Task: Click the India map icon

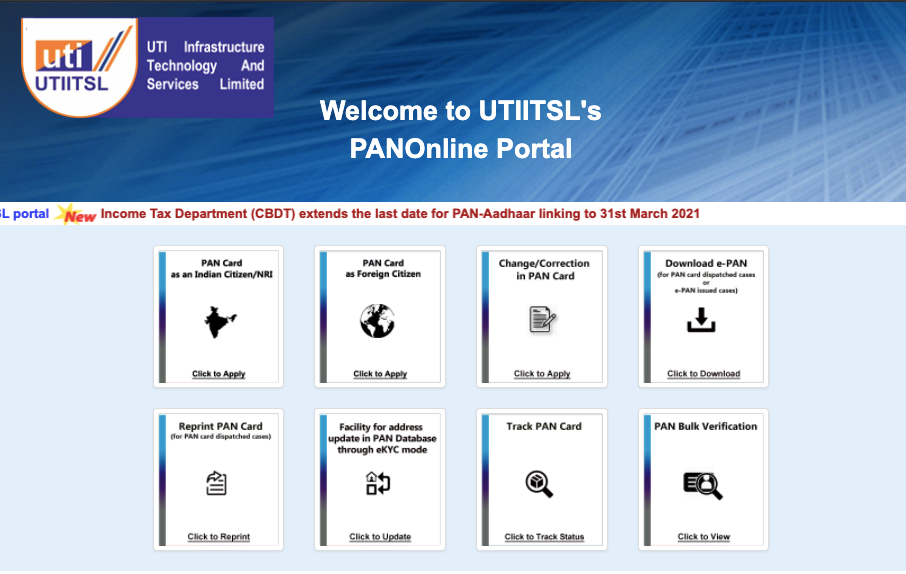Action: (220, 321)
